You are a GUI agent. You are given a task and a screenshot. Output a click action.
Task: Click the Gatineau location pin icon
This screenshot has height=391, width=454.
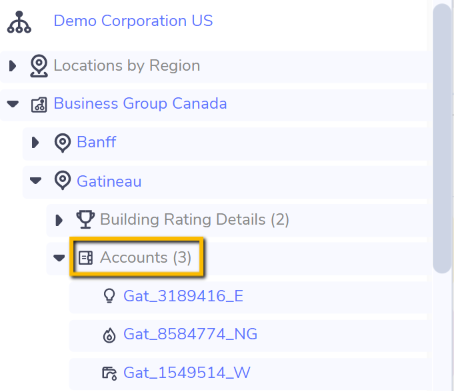coord(62,181)
